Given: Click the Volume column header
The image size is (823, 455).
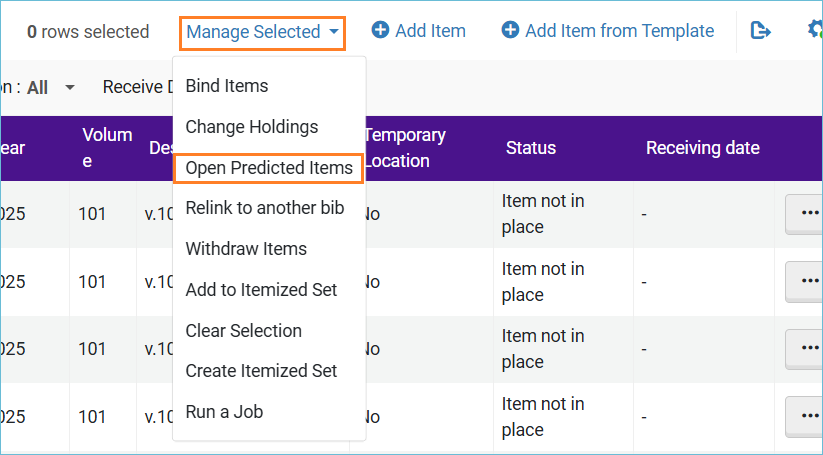Looking at the screenshot, I should (x=107, y=148).
